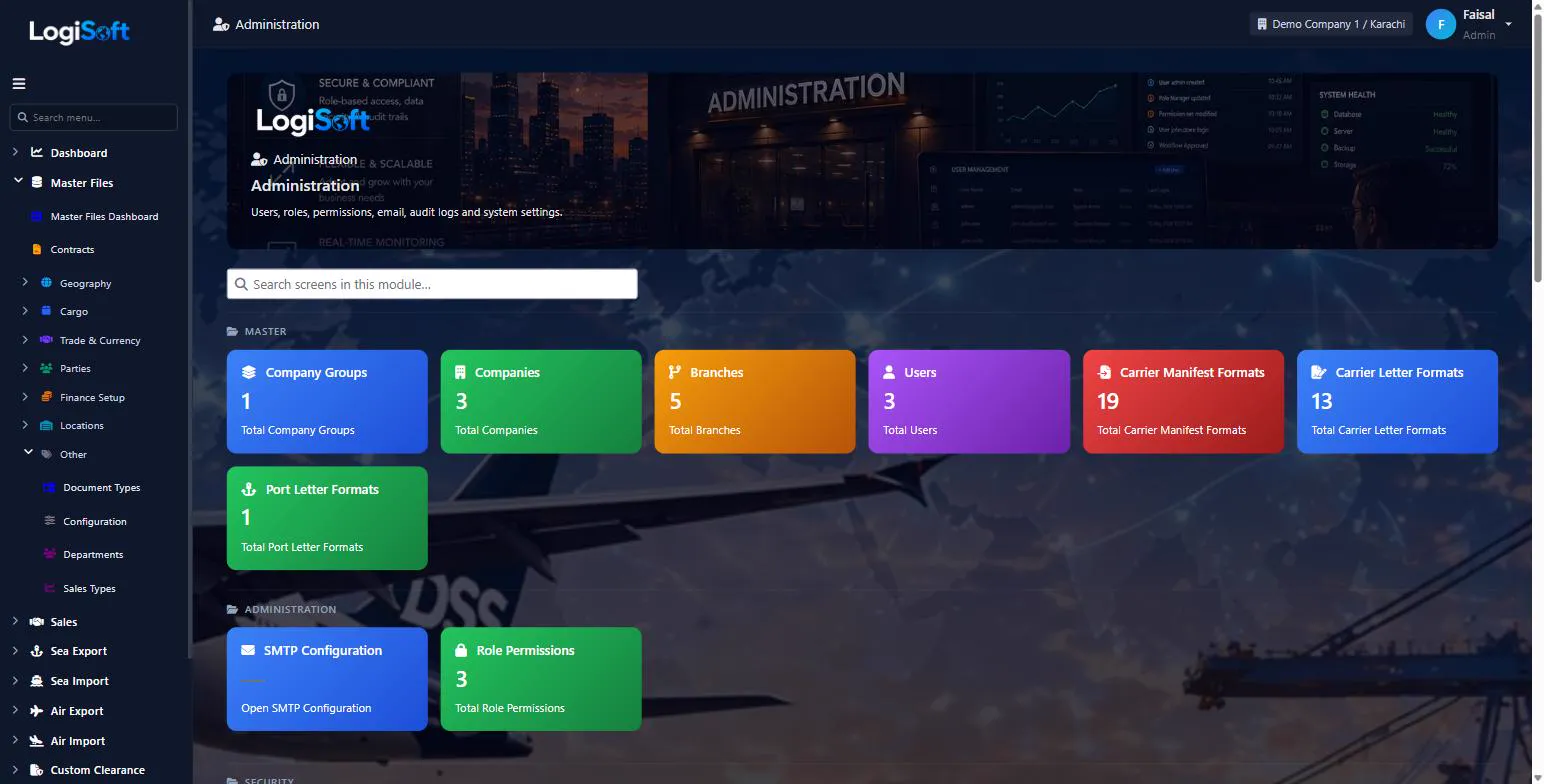Expand the Custom Clearance chevron
Viewport: 1544px width, 784px height.
15,770
